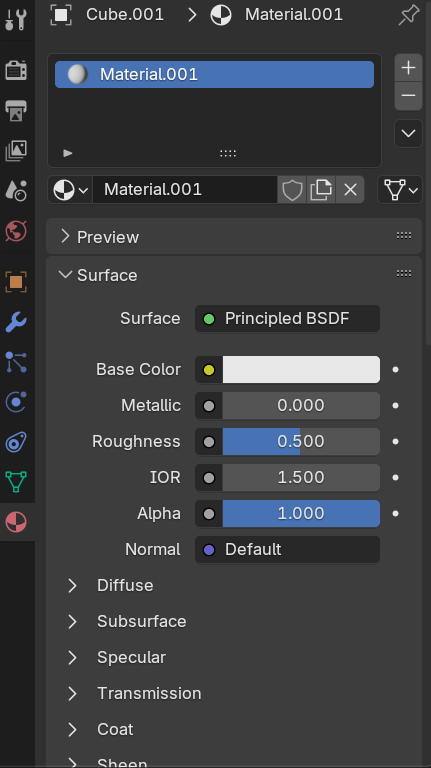
Task: Remove the selected material slot
Action: [408, 96]
